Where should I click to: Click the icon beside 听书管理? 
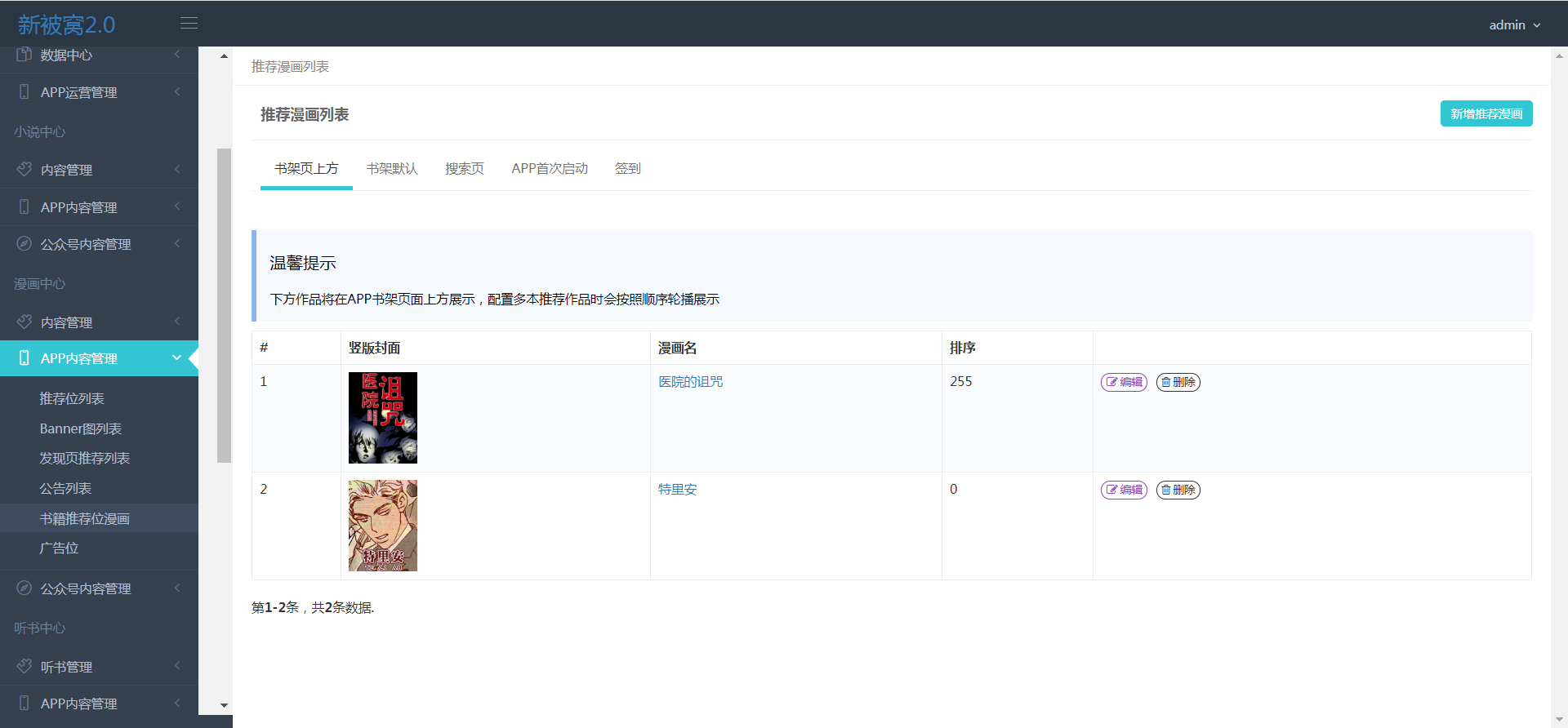click(24, 667)
